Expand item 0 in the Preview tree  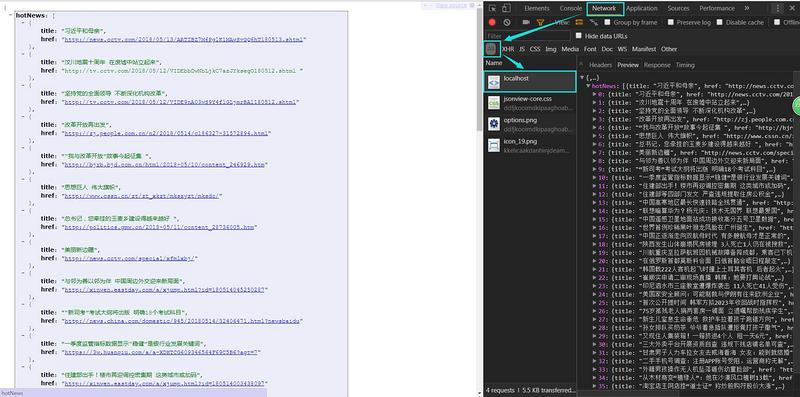[594, 94]
